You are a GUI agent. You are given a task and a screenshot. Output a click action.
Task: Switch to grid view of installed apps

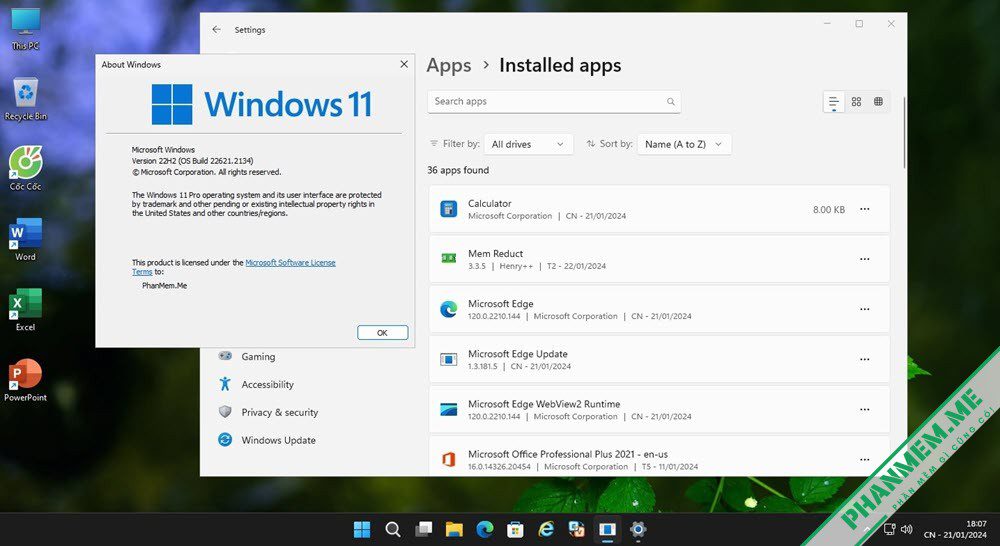click(x=857, y=101)
